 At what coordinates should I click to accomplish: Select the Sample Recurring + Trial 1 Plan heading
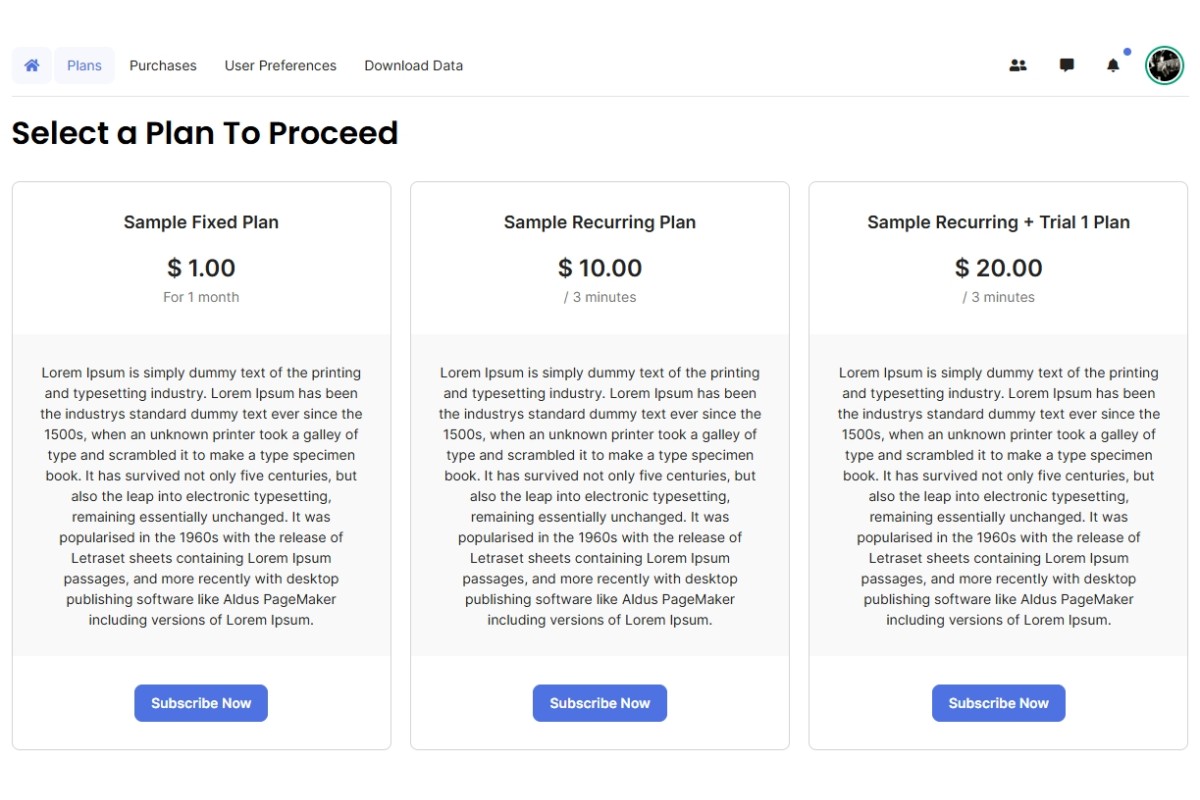pyautogui.click(x=998, y=222)
